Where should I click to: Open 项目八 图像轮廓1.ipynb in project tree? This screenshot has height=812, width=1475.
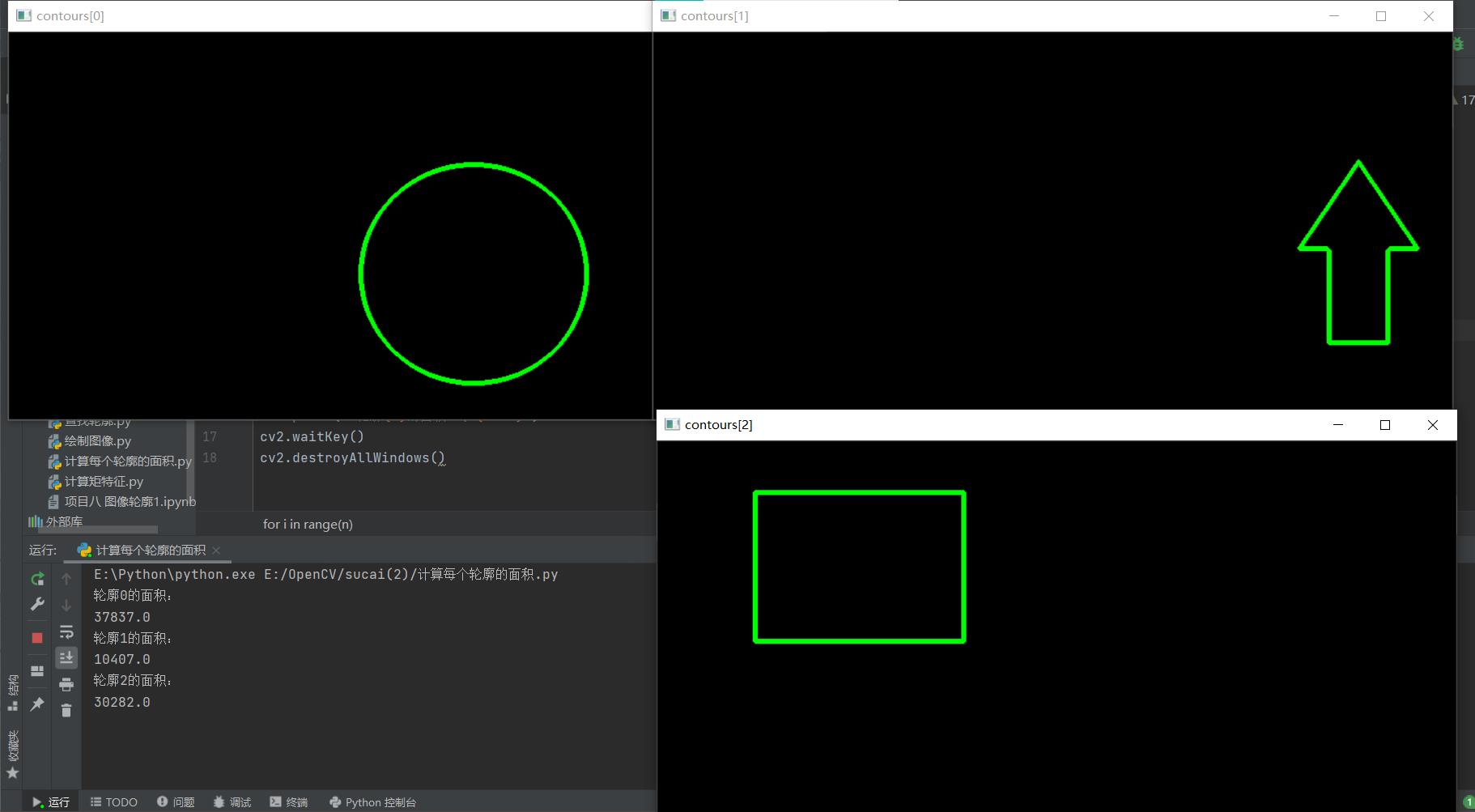pos(121,502)
